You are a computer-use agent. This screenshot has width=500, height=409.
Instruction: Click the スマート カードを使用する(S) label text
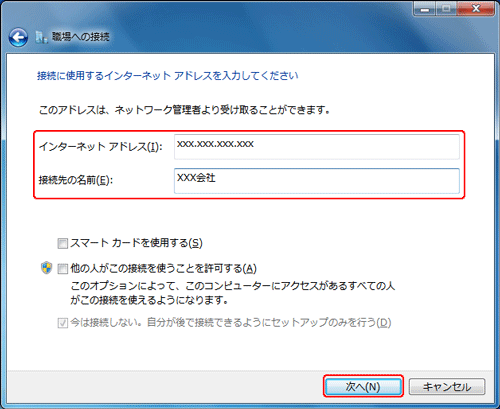136,243
